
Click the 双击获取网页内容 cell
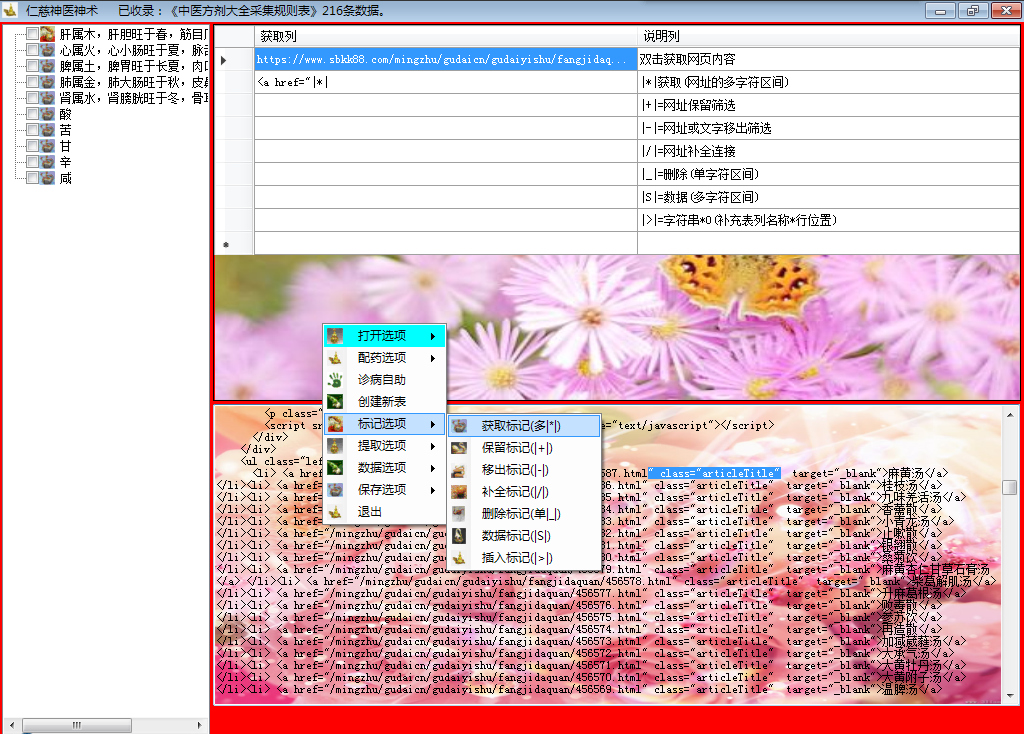point(828,59)
